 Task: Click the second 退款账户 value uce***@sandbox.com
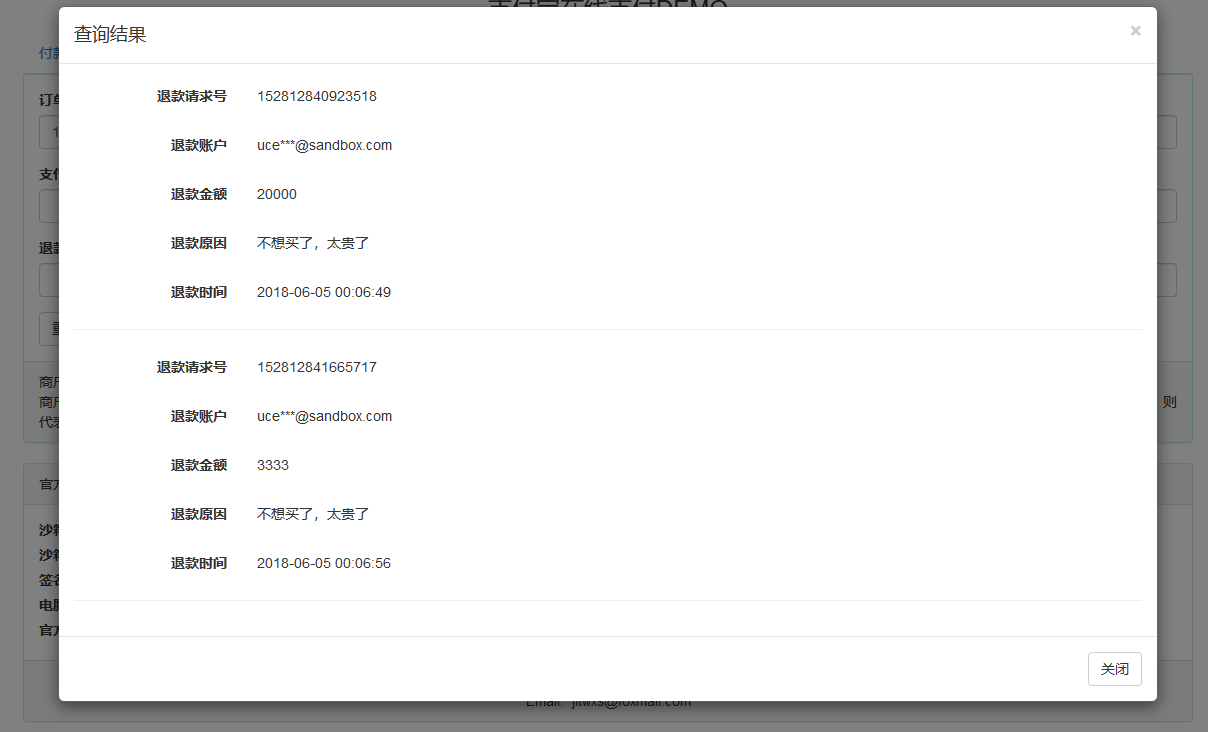(x=324, y=415)
